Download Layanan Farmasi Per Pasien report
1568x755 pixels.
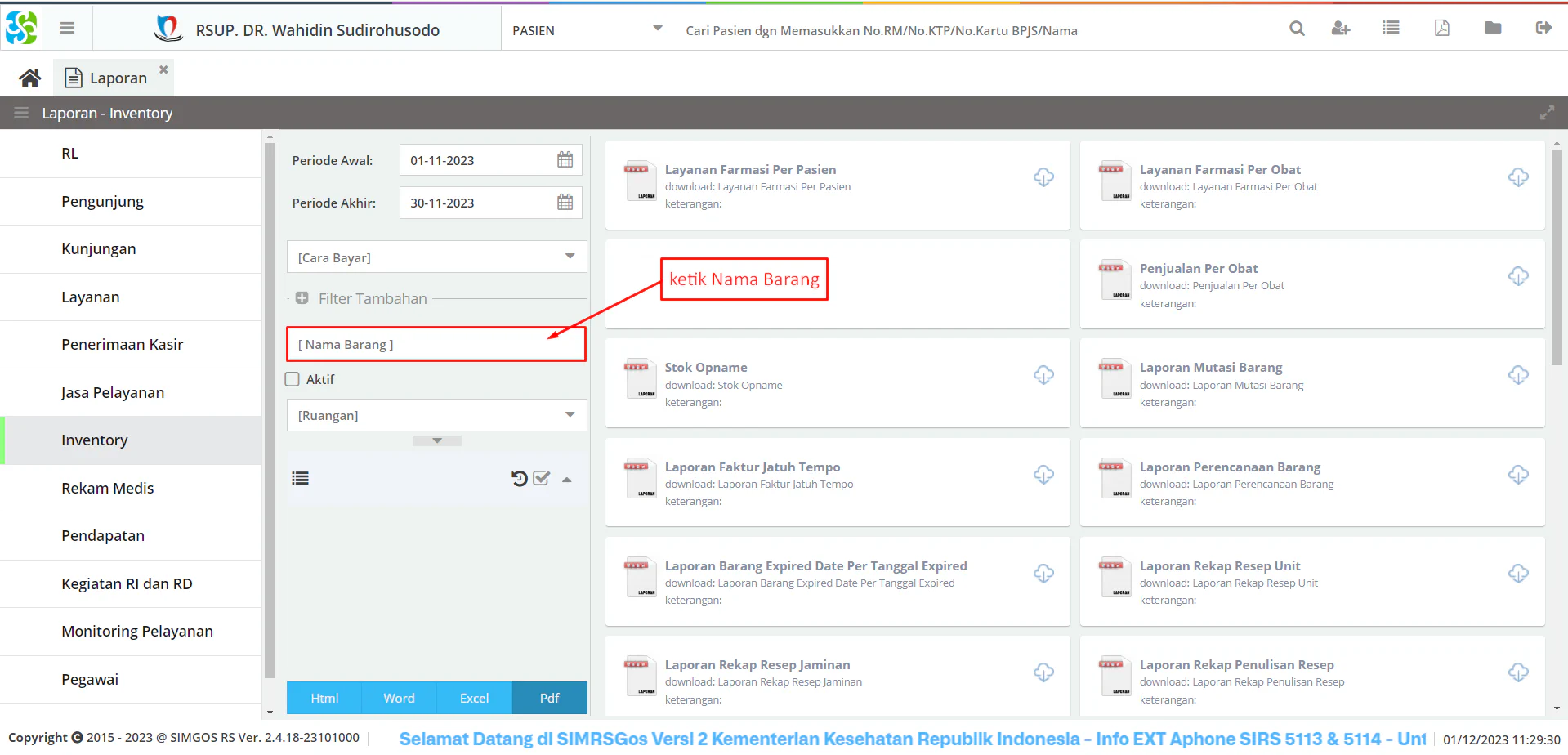(x=1043, y=177)
